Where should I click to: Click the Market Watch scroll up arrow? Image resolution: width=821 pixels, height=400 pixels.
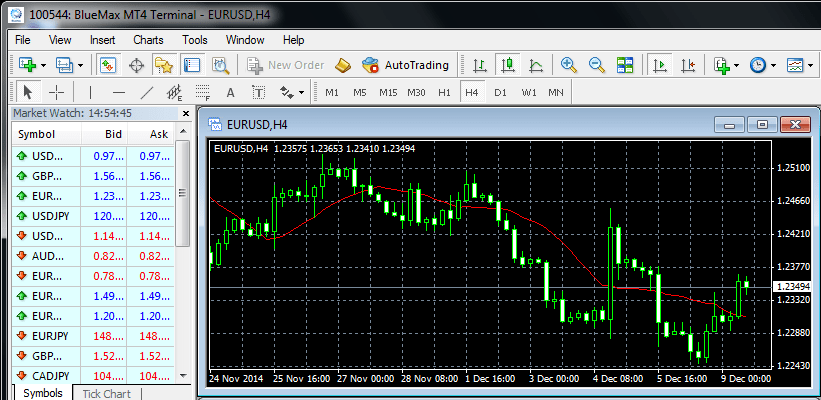pyautogui.click(x=183, y=131)
